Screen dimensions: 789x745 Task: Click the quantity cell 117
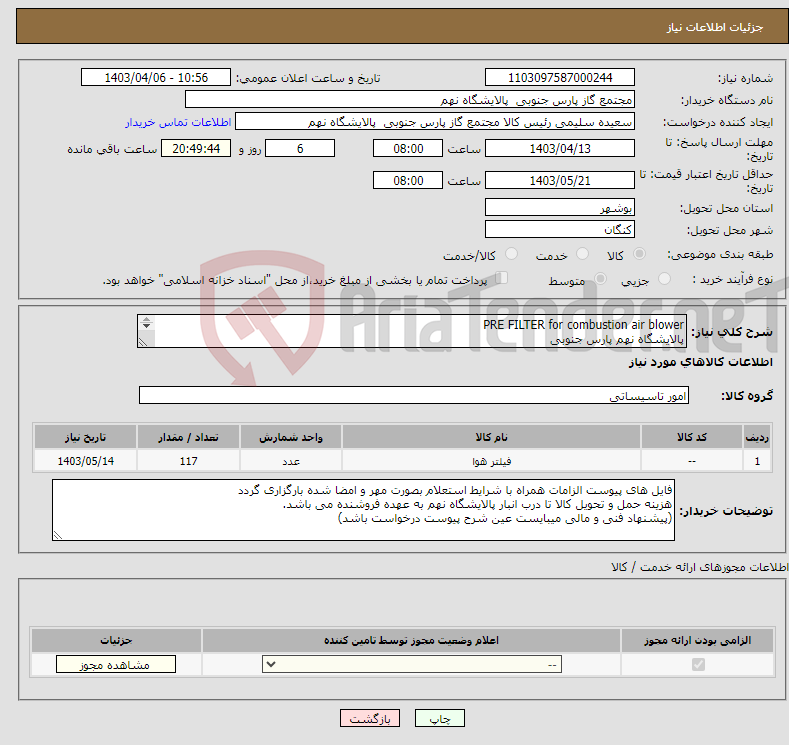pos(188,461)
